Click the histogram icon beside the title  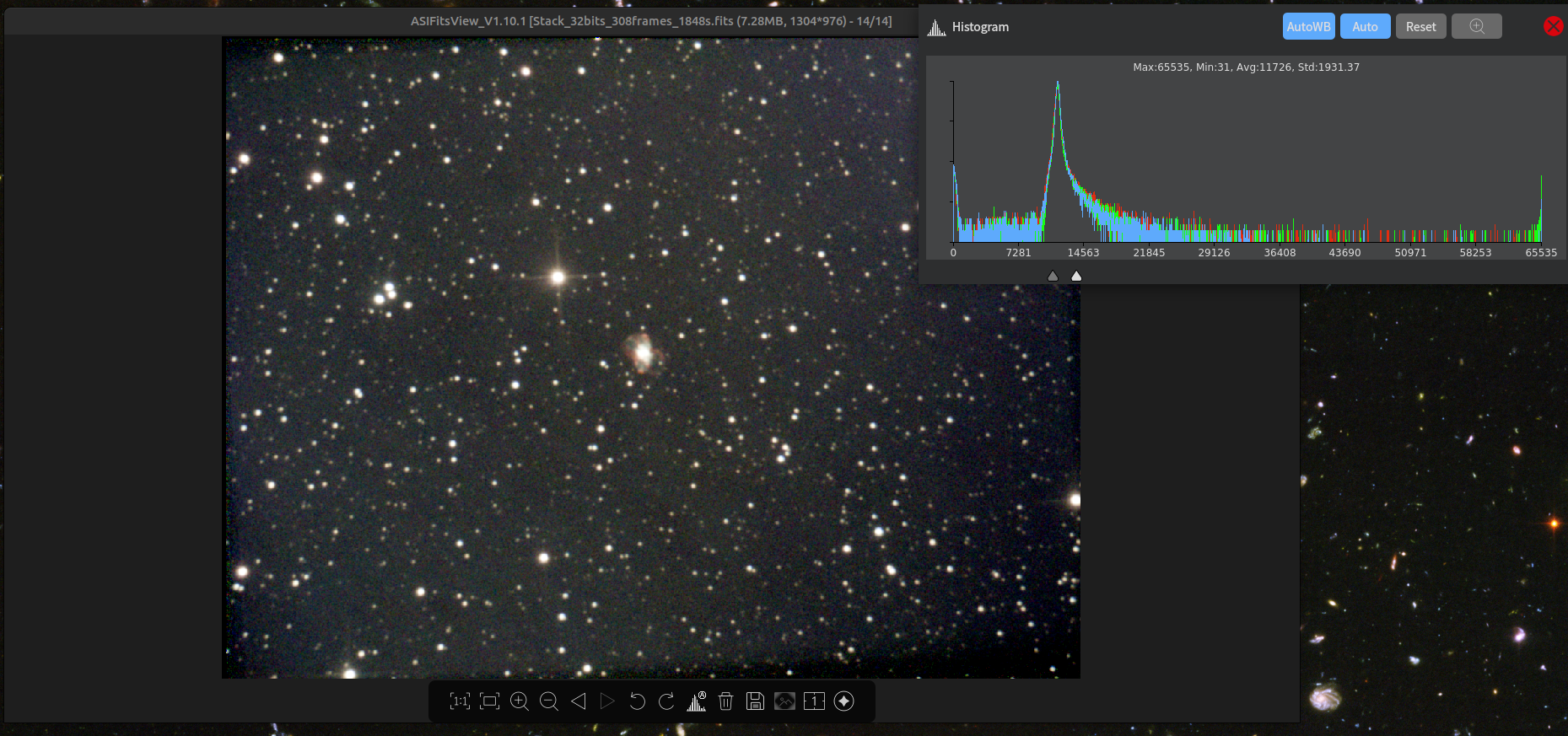click(x=936, y=28)
